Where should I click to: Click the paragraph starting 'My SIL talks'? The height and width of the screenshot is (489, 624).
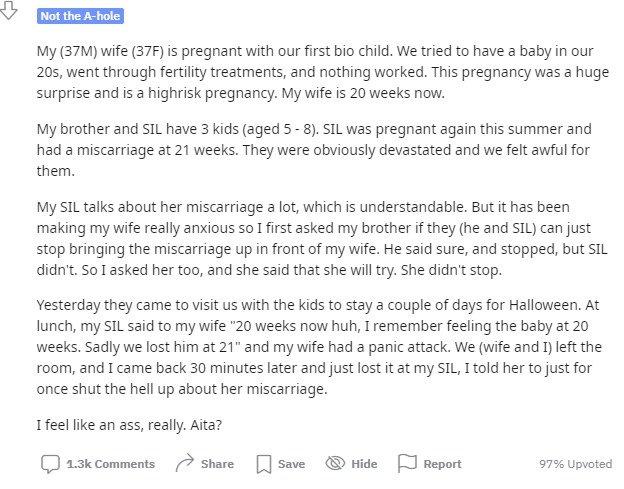[322, 238]
